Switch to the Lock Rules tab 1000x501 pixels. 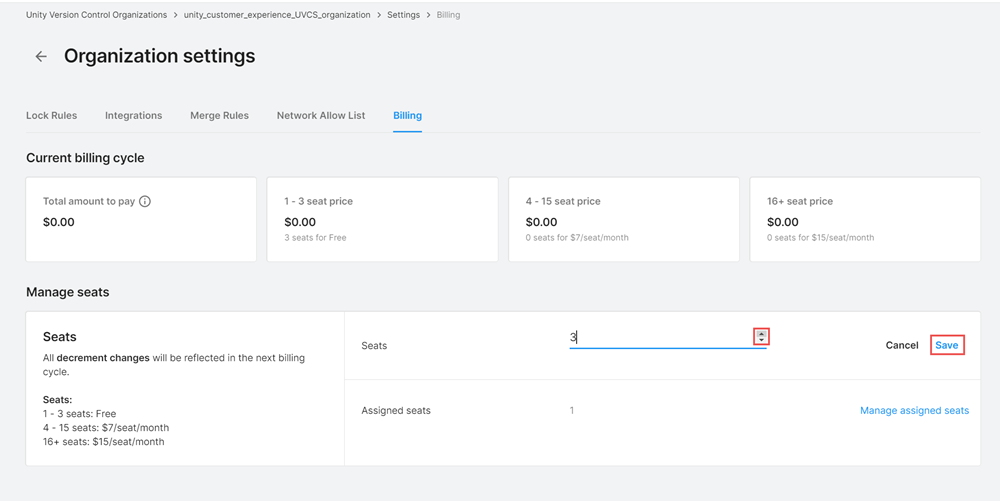coord(51,116)
